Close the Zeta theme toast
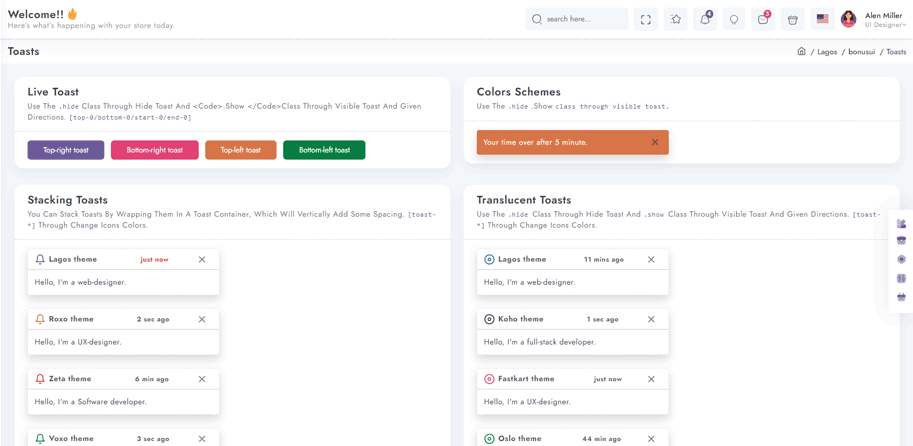This screenshot has width=913, height=446. click(202, 379)
